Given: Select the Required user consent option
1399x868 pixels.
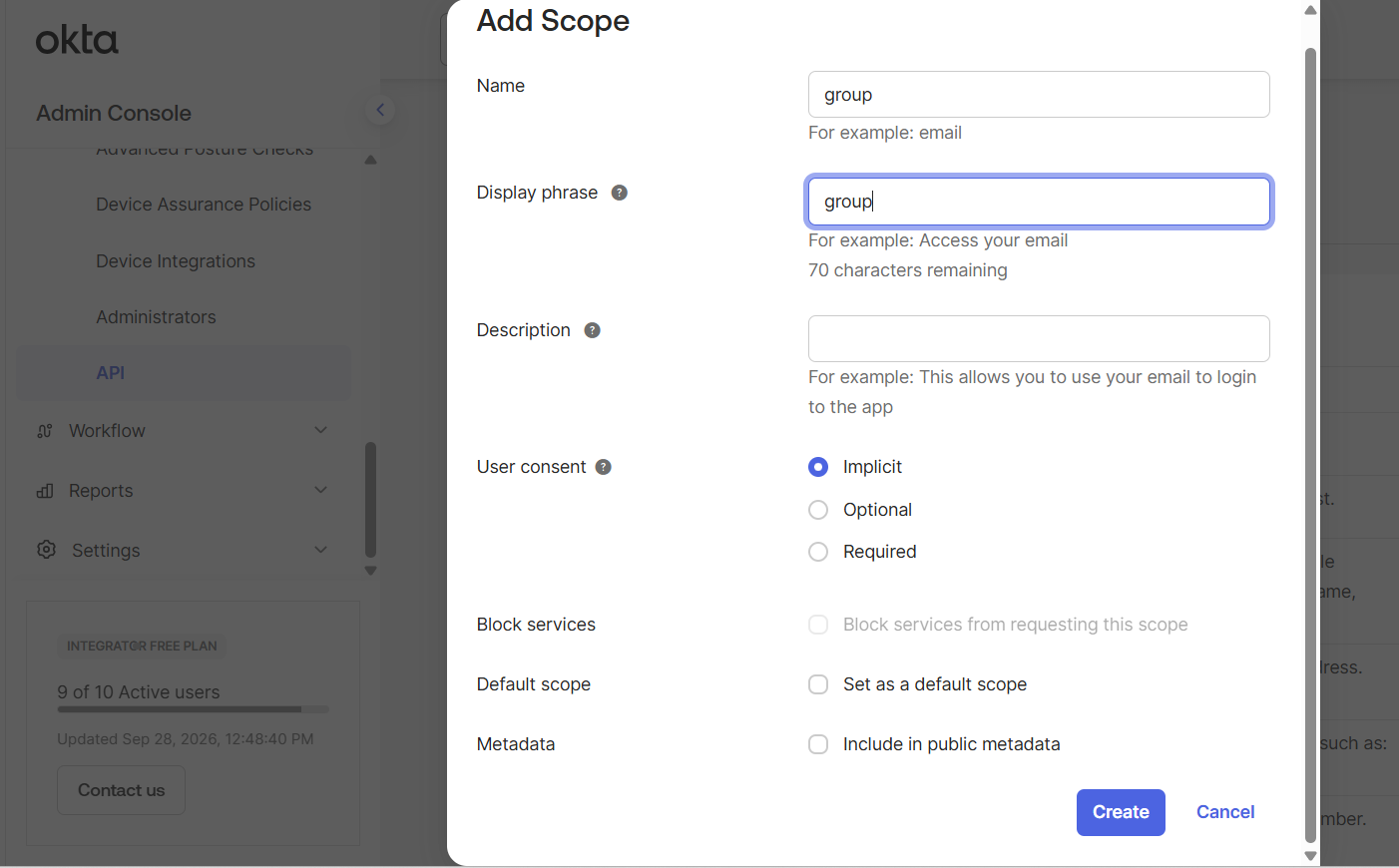Looking at the screenshot, I should coord(818,552).
